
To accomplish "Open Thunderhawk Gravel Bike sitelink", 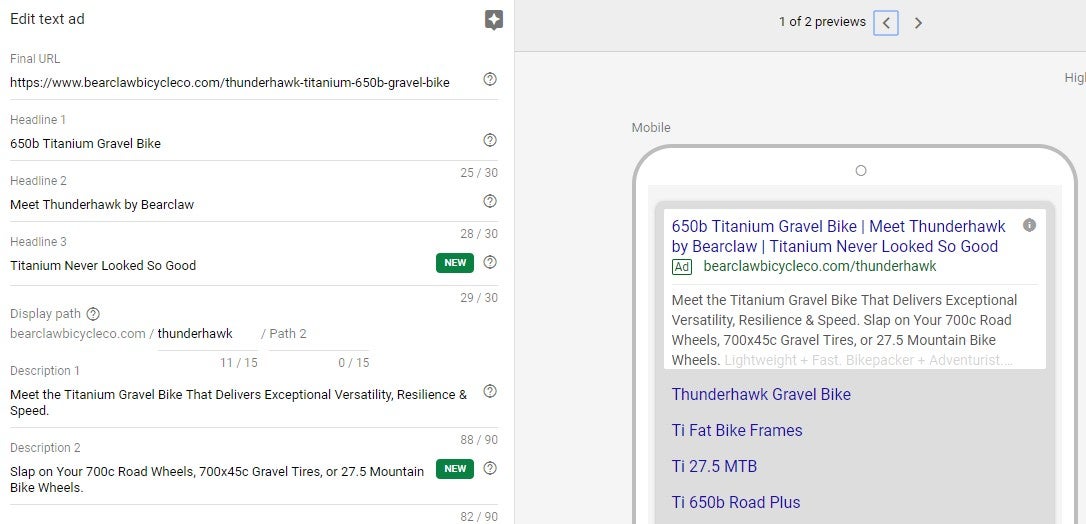I will [x=761, y=395].
